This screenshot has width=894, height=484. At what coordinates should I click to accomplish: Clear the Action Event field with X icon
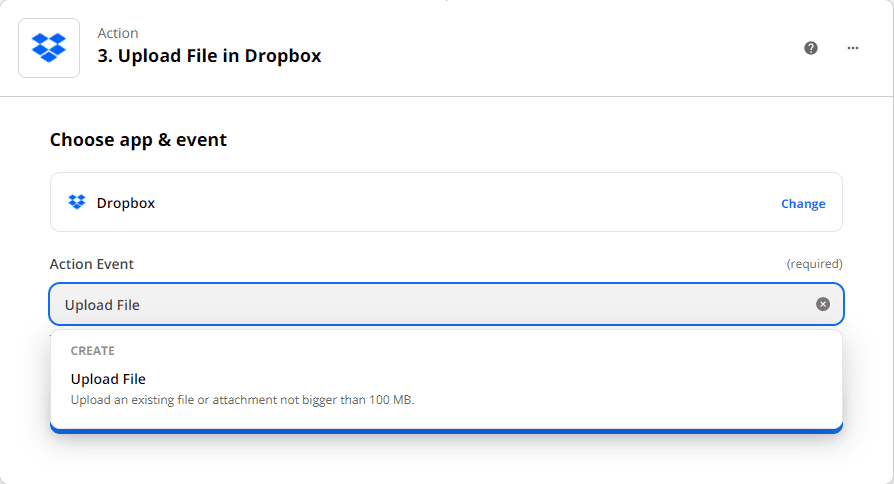(x=823, y=304)
